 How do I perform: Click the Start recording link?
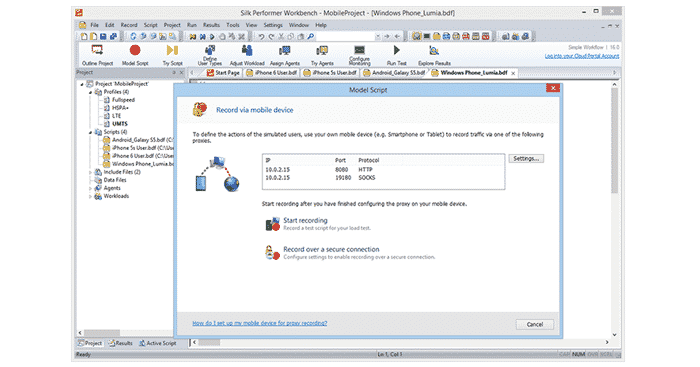click(x=305, y=220)
